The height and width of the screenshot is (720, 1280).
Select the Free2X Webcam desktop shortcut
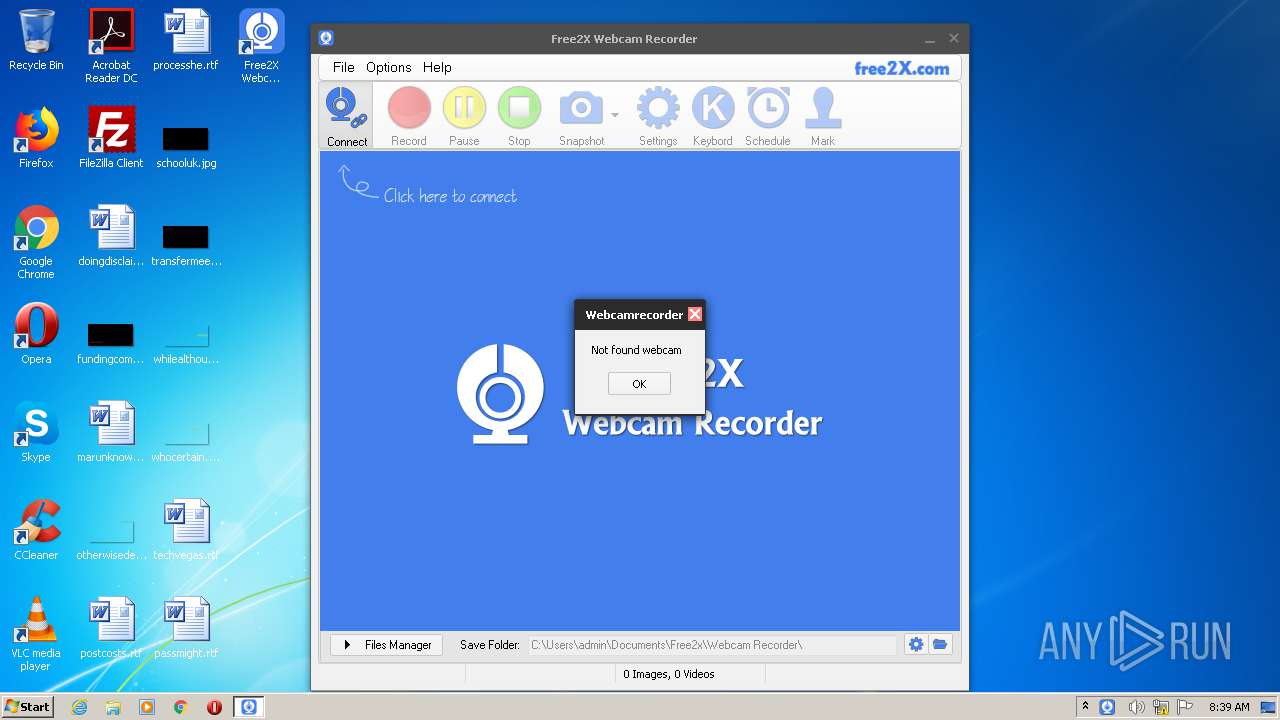click(261, 46)
